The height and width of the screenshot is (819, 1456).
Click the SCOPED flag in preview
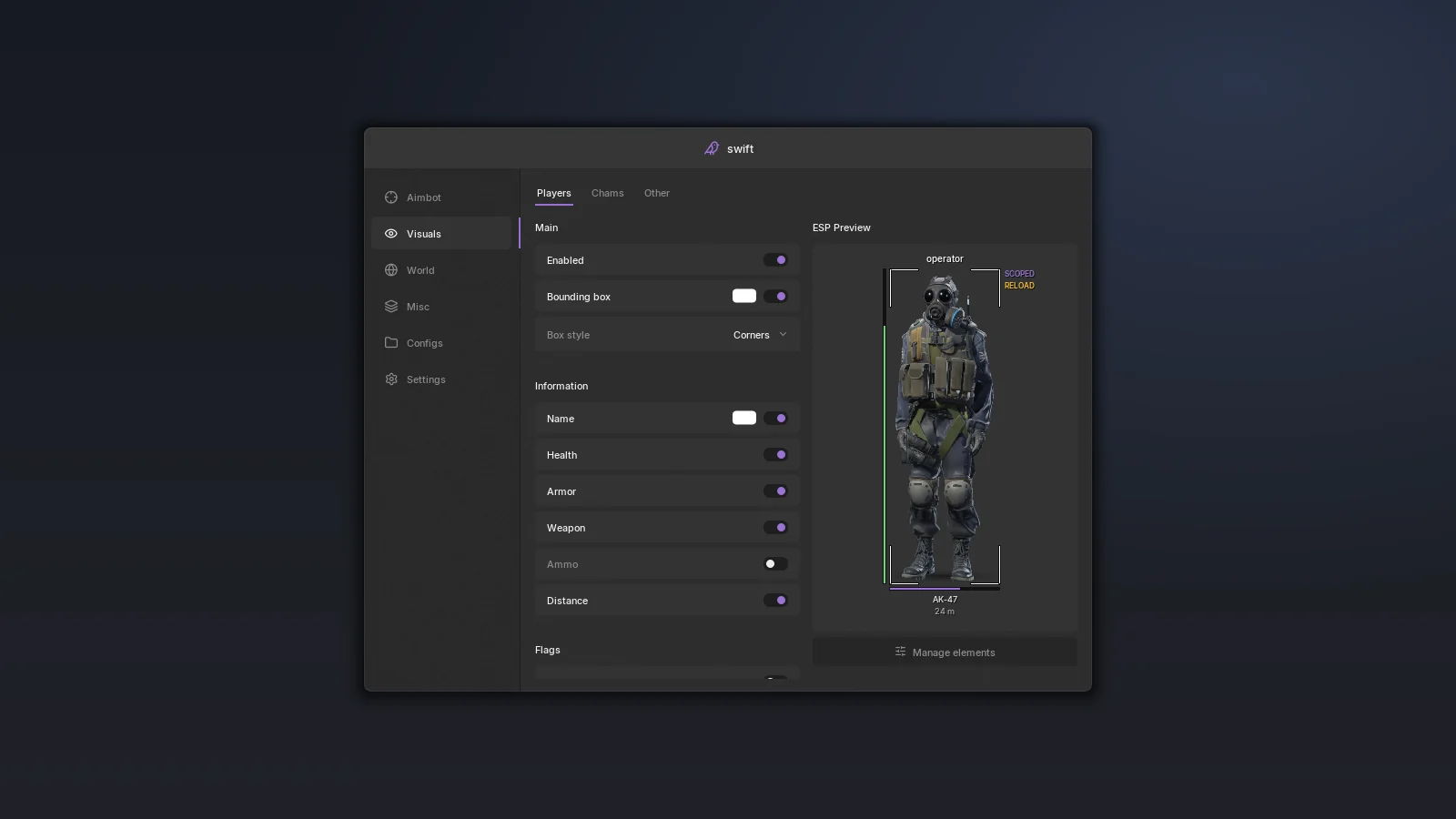(x=1019, y=274)
